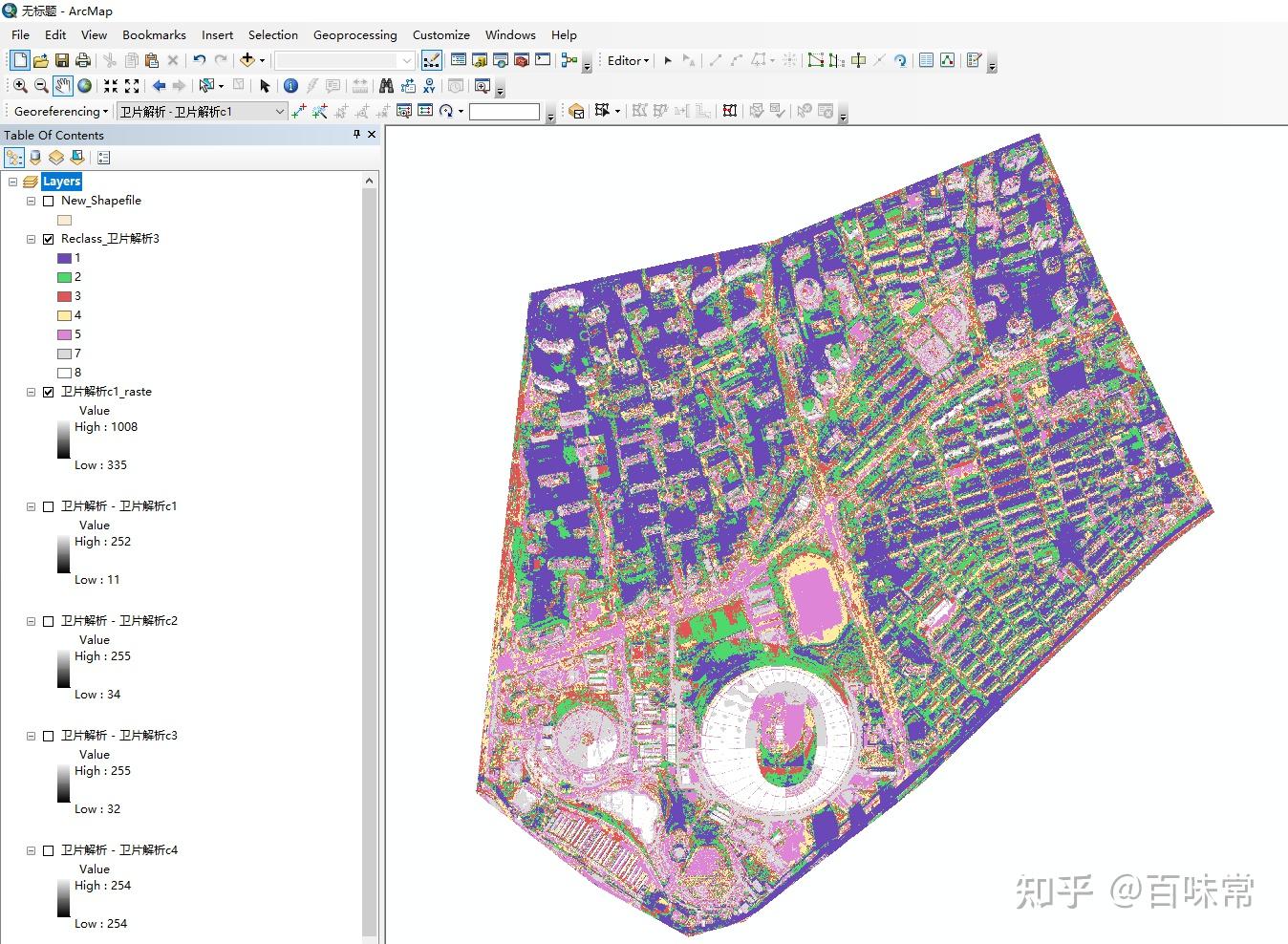This screenshot has width=1288, height=944.
Task: Turn off the 卫片解析c1_raste layer
Action: pos(49,392)
